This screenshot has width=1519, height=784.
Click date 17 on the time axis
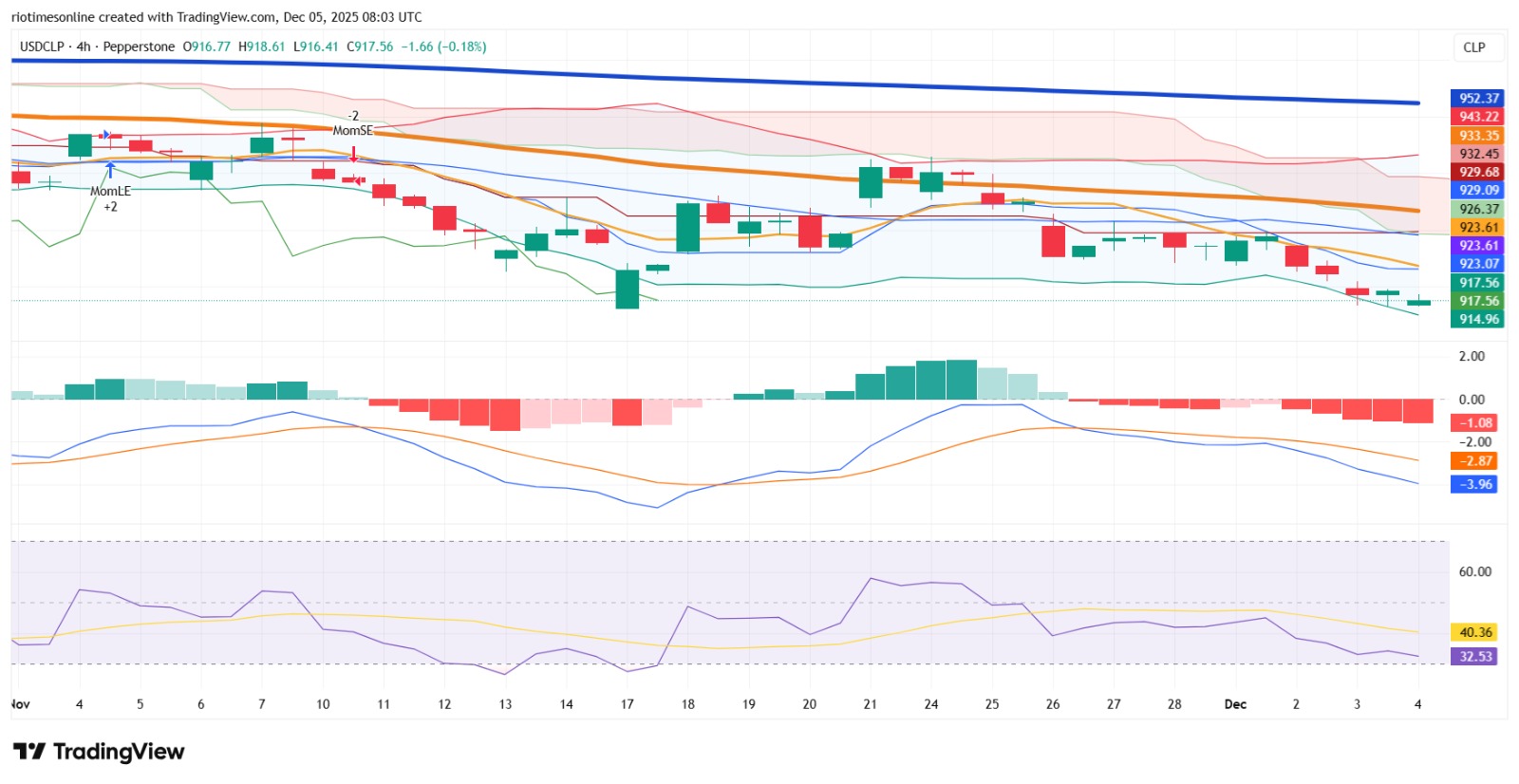pos(627,704)
